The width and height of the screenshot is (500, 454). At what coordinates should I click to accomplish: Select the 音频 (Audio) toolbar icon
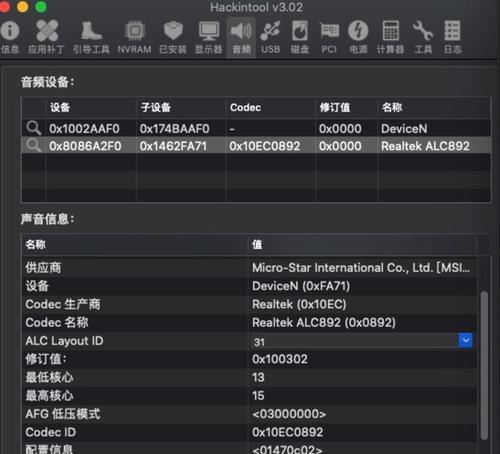point(241,37)
